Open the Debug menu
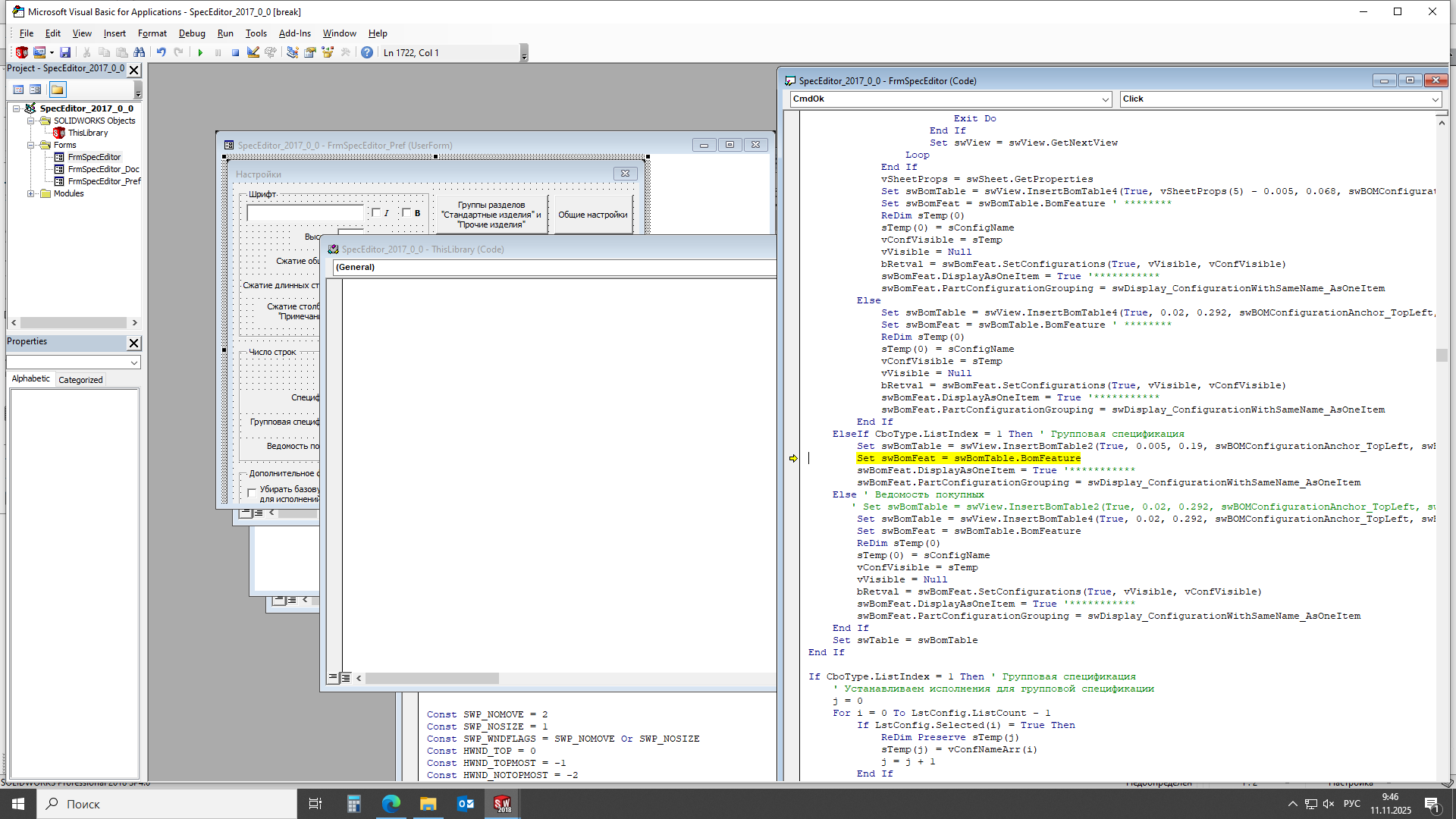The width and height of the screenshot is (1456, 819). coord(192,33)
